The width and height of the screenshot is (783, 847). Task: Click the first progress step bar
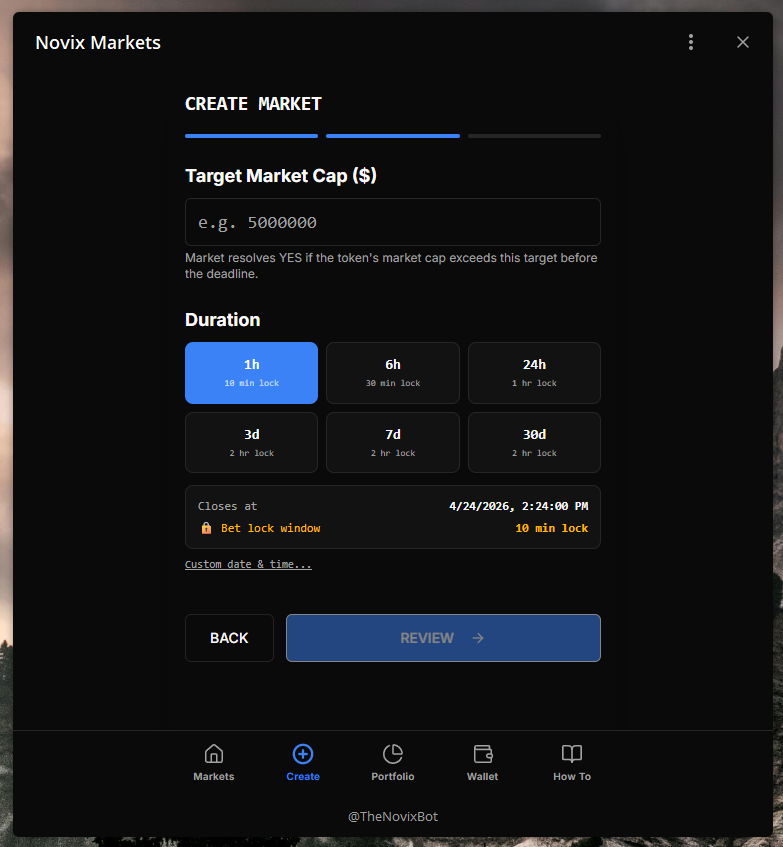tap(251, 136)
